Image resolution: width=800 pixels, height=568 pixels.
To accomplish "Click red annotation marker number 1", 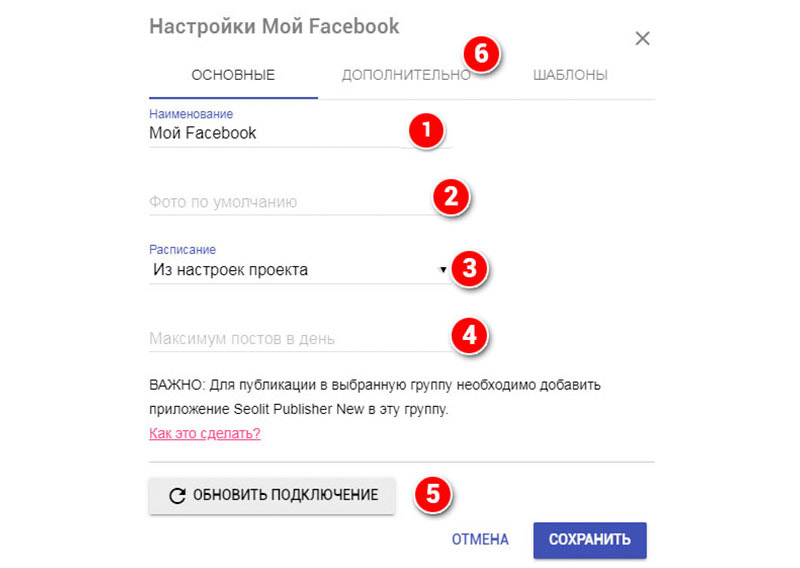I will [x=427, y=131].
